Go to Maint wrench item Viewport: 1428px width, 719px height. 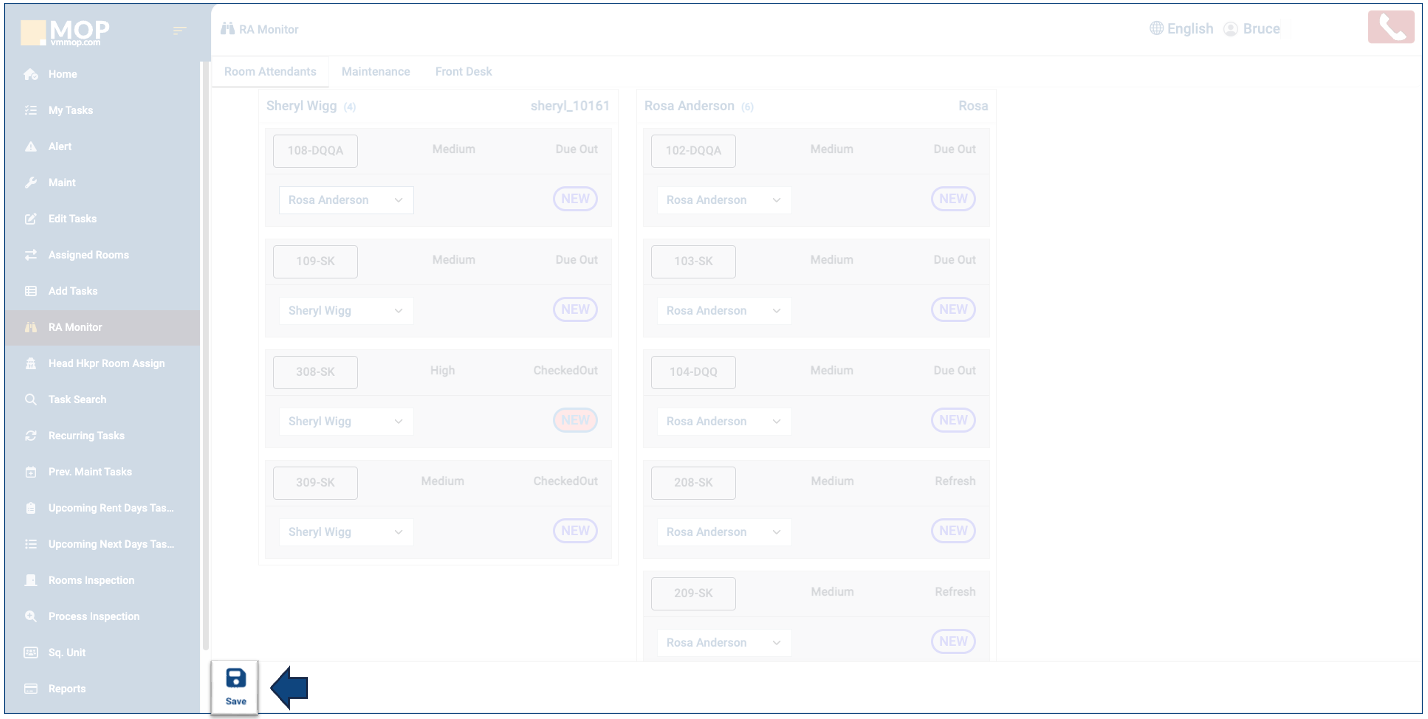(x=61, y=183)
